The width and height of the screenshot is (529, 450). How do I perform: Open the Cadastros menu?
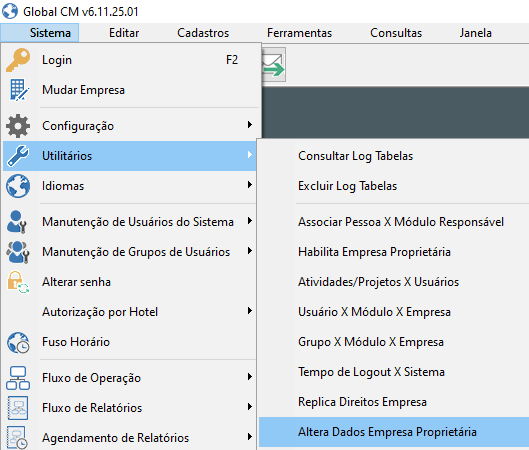203,33
